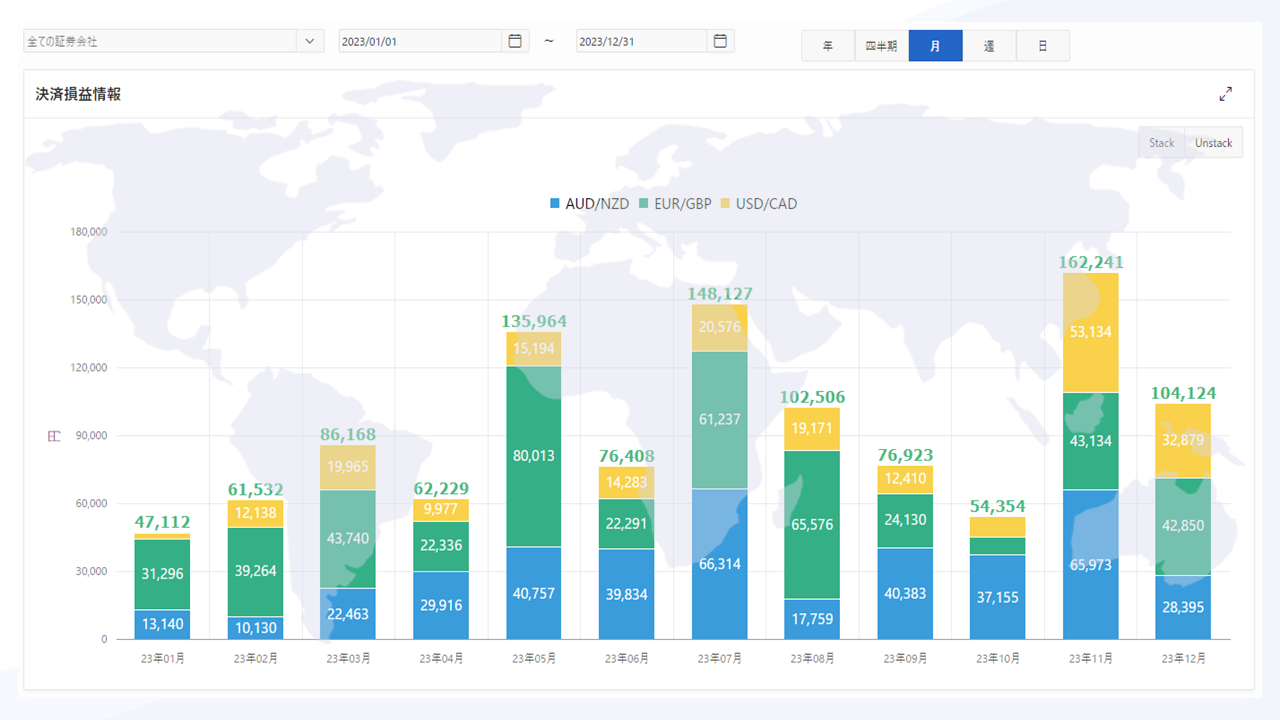1280x720 pixels.
Task: Click the 28,395 AUD/NZD bar segment
Action: click(1183, 607)
